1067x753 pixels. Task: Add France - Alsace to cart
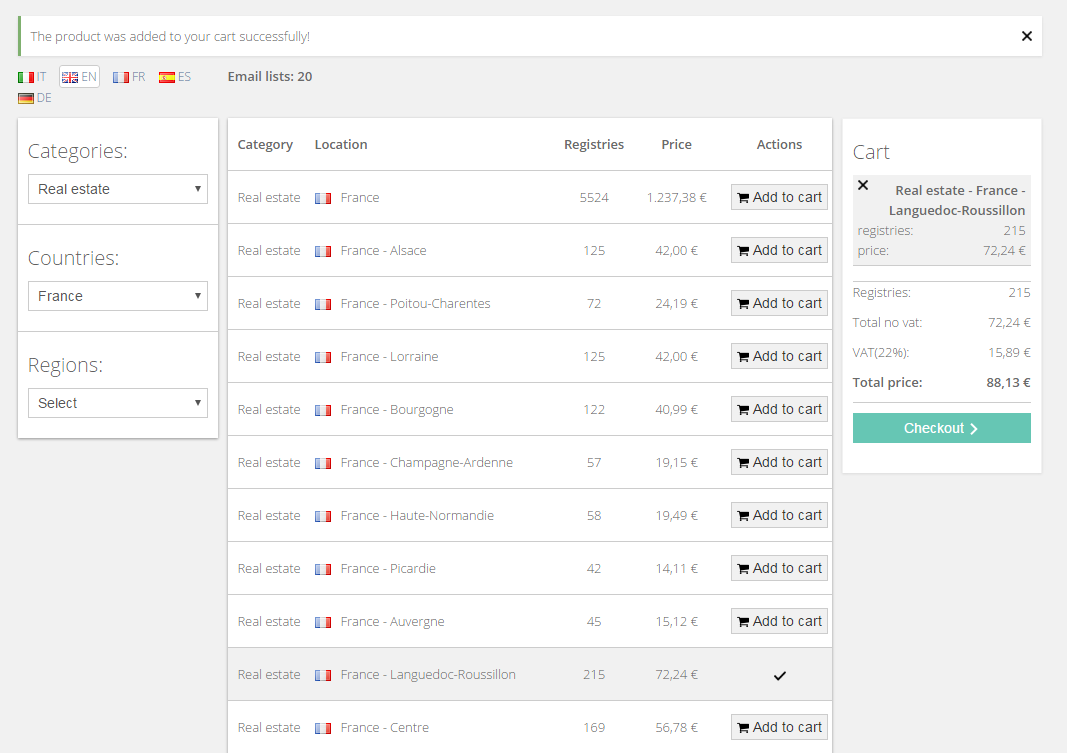click(x=779, y=250)
